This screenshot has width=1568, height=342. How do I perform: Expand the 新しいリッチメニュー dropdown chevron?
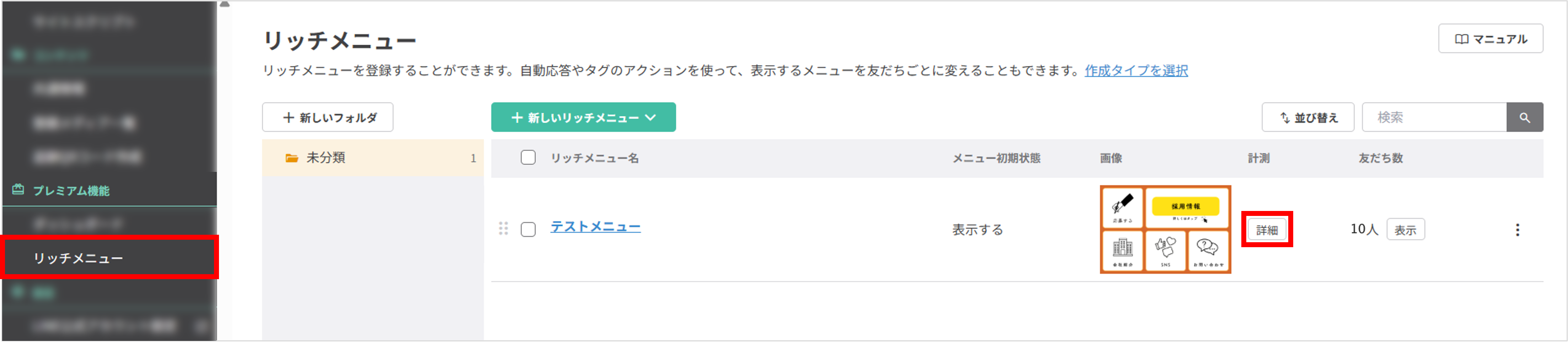click(x=651, y=118)
